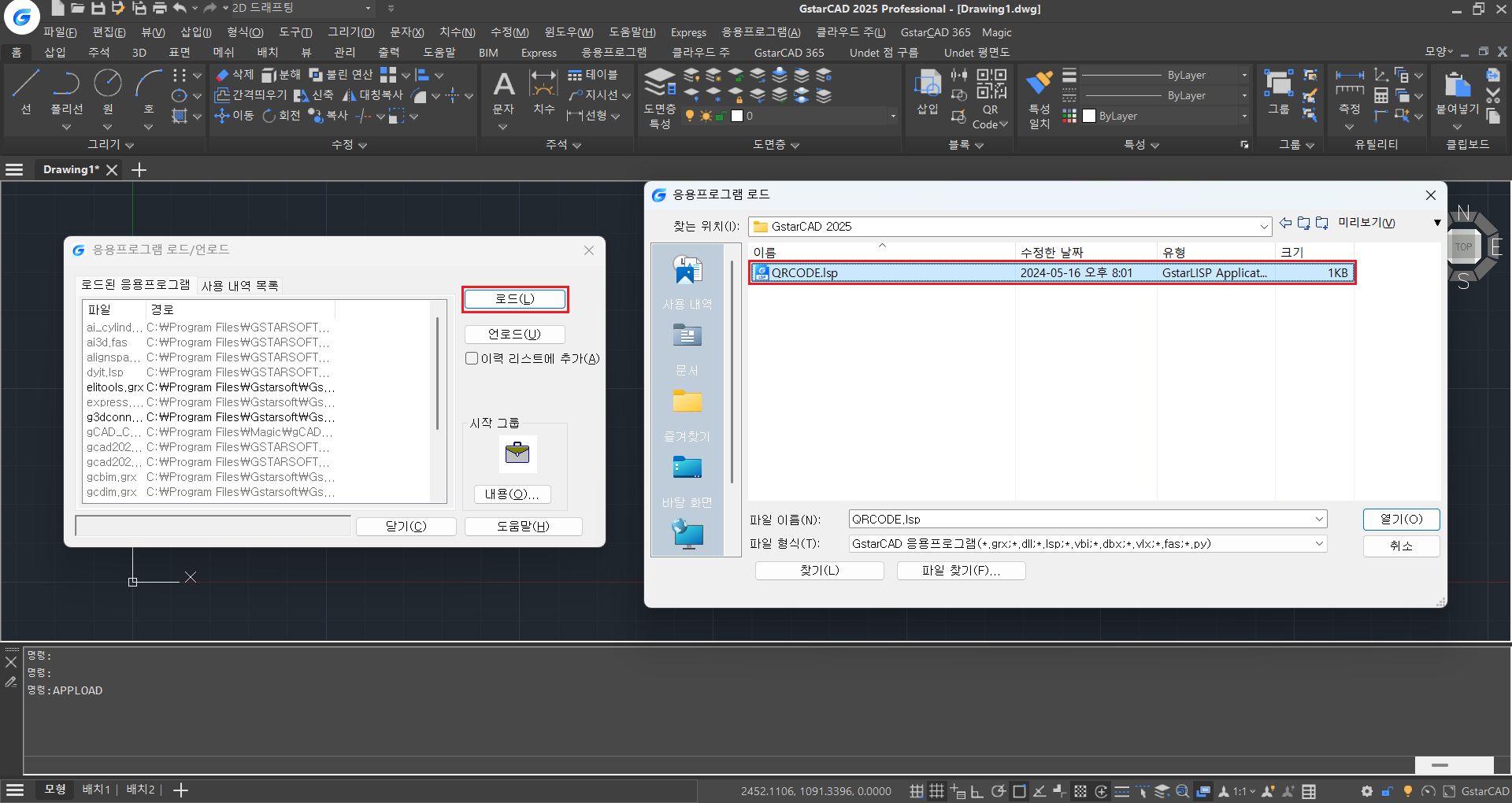Toggle layer on/off lightbulb icon
1512x803 pixels.
click(x=690, y=116)
